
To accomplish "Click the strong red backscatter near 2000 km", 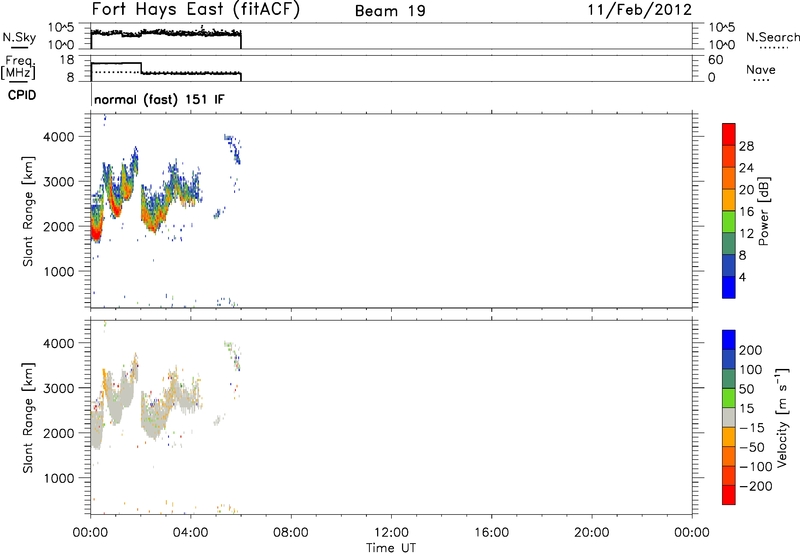I will pos(95,231).
